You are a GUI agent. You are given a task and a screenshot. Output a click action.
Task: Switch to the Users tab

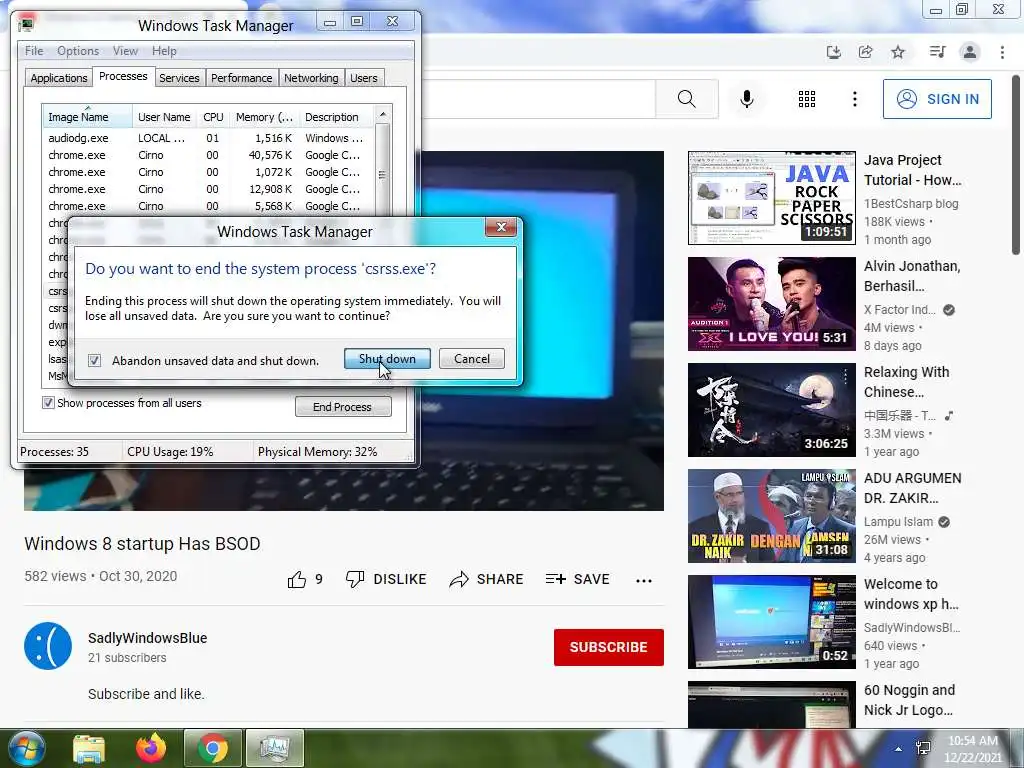point(364,78)
